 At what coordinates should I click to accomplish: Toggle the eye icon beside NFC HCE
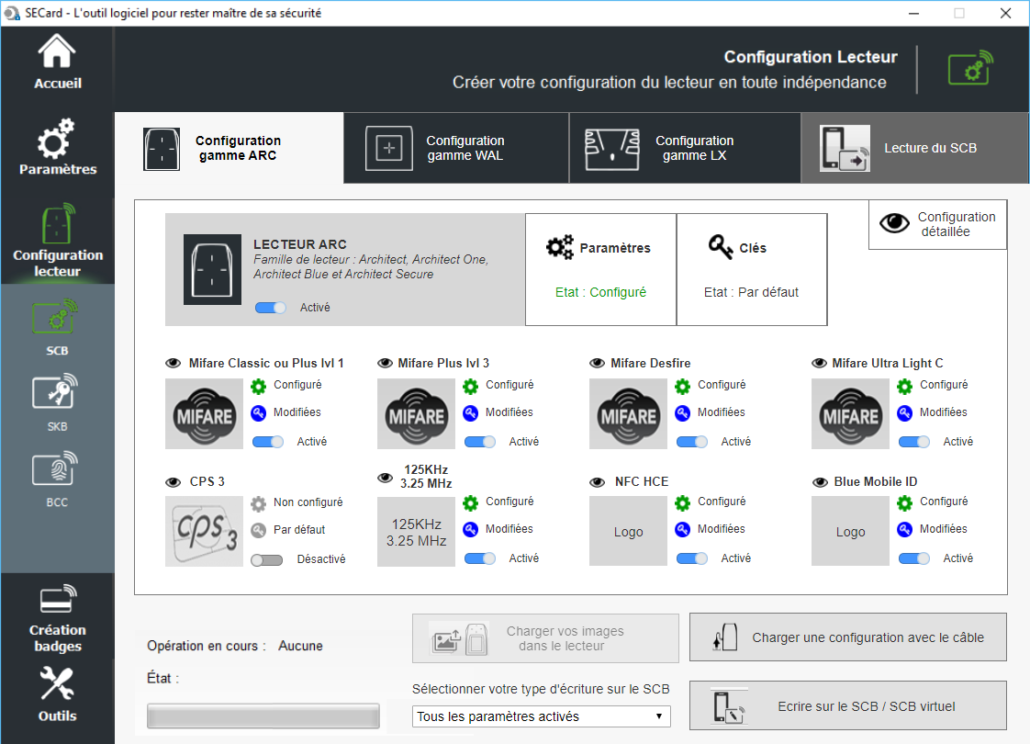[x=597, y=482]
